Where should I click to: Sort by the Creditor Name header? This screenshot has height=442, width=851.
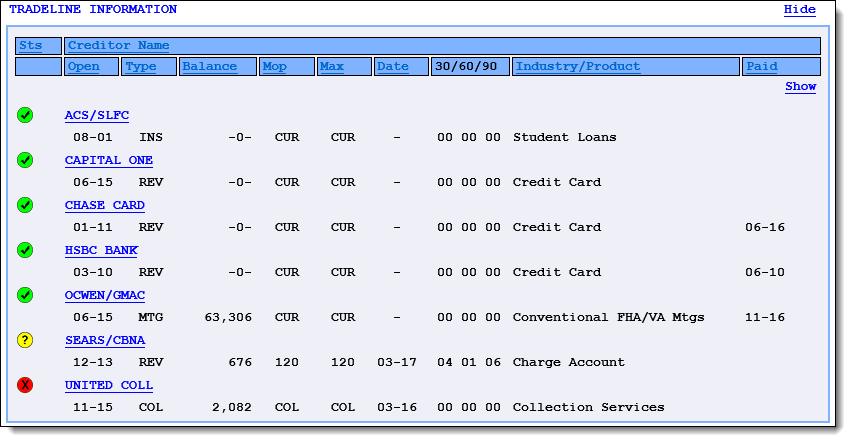[x=118, y=46]
